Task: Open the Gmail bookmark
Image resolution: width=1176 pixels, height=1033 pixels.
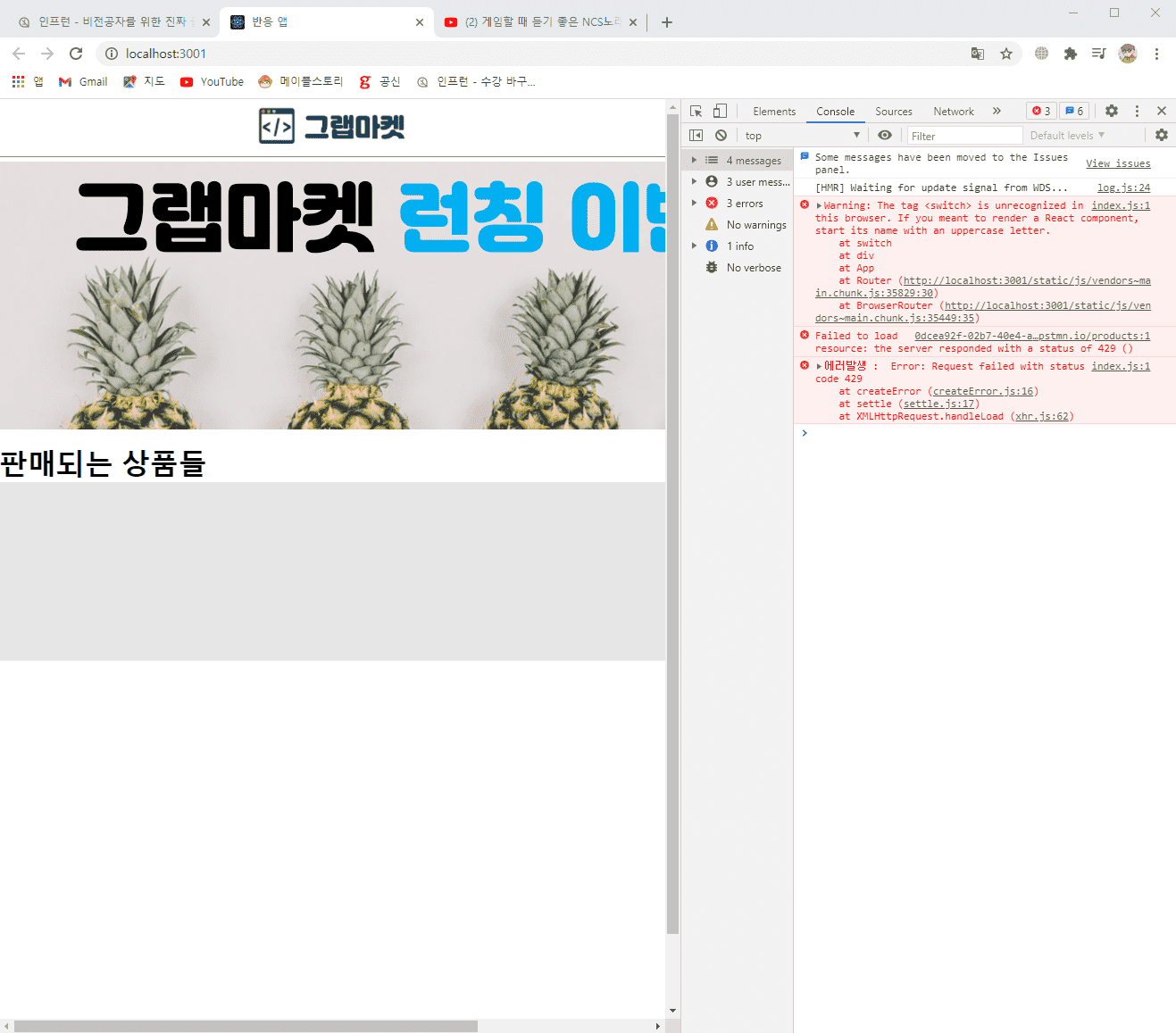Action: [x=83, y=81]
